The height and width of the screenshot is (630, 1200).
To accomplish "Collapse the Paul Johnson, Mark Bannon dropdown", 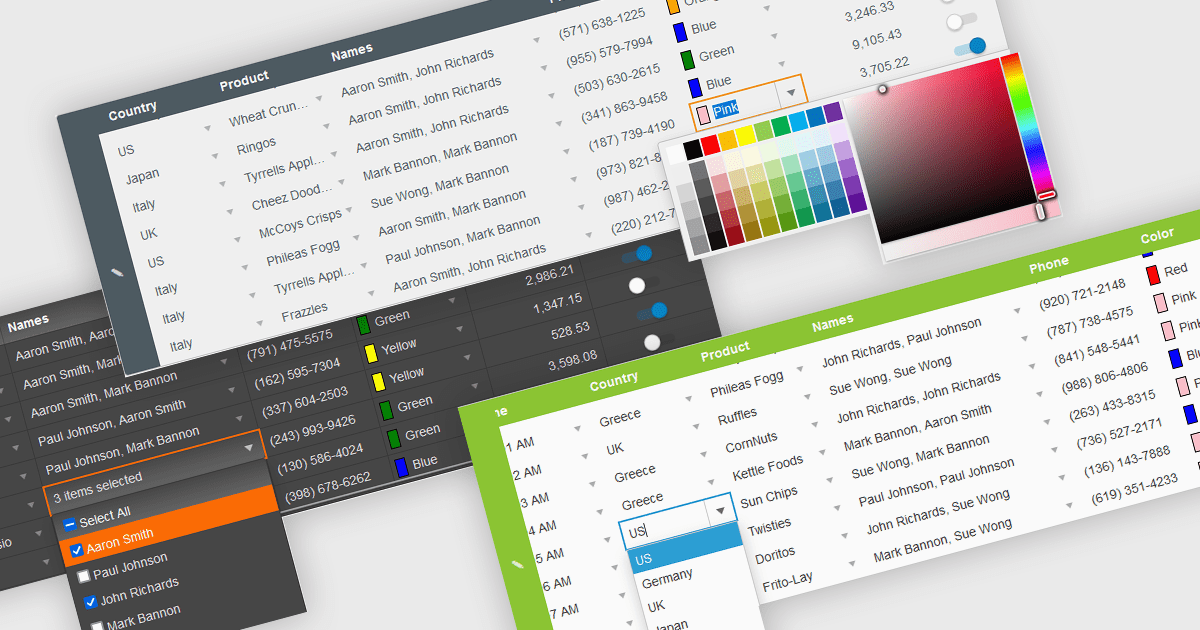I will click(x=247, y=450).
